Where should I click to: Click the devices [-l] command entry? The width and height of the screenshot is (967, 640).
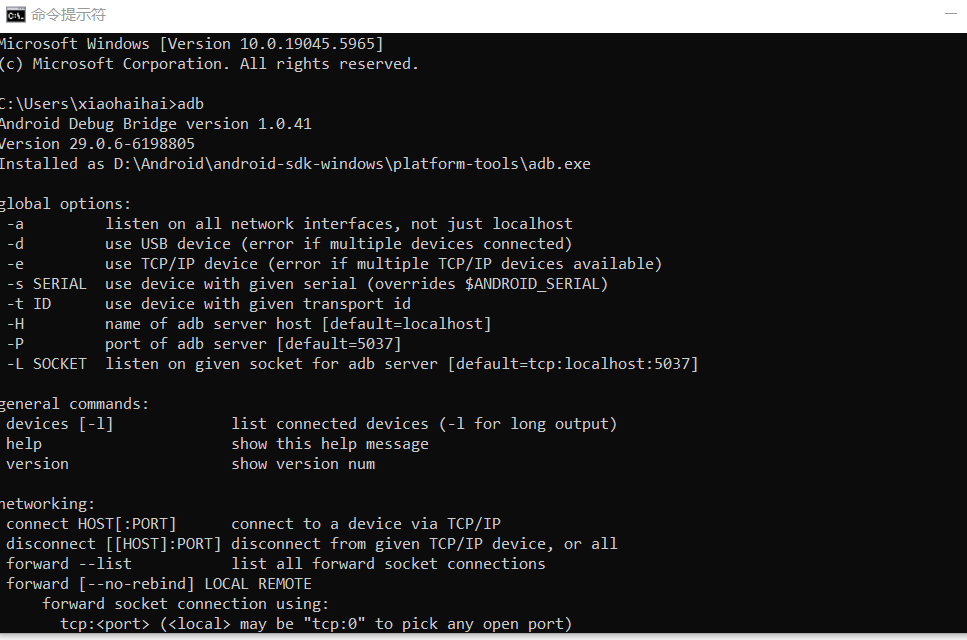click(x=60, y=424)
